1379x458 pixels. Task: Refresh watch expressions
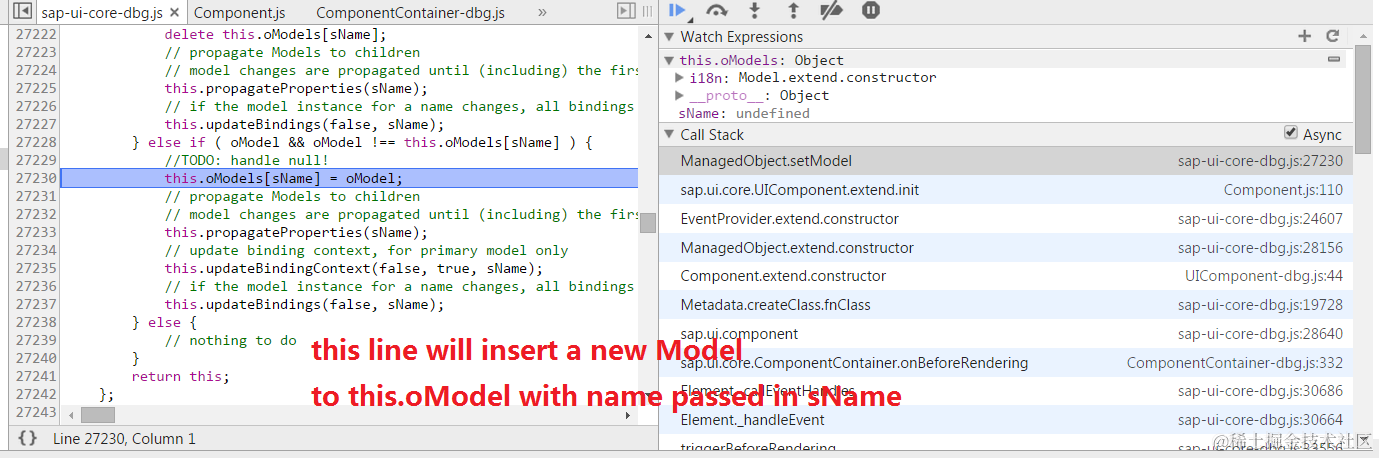[x=1332, y=36]
